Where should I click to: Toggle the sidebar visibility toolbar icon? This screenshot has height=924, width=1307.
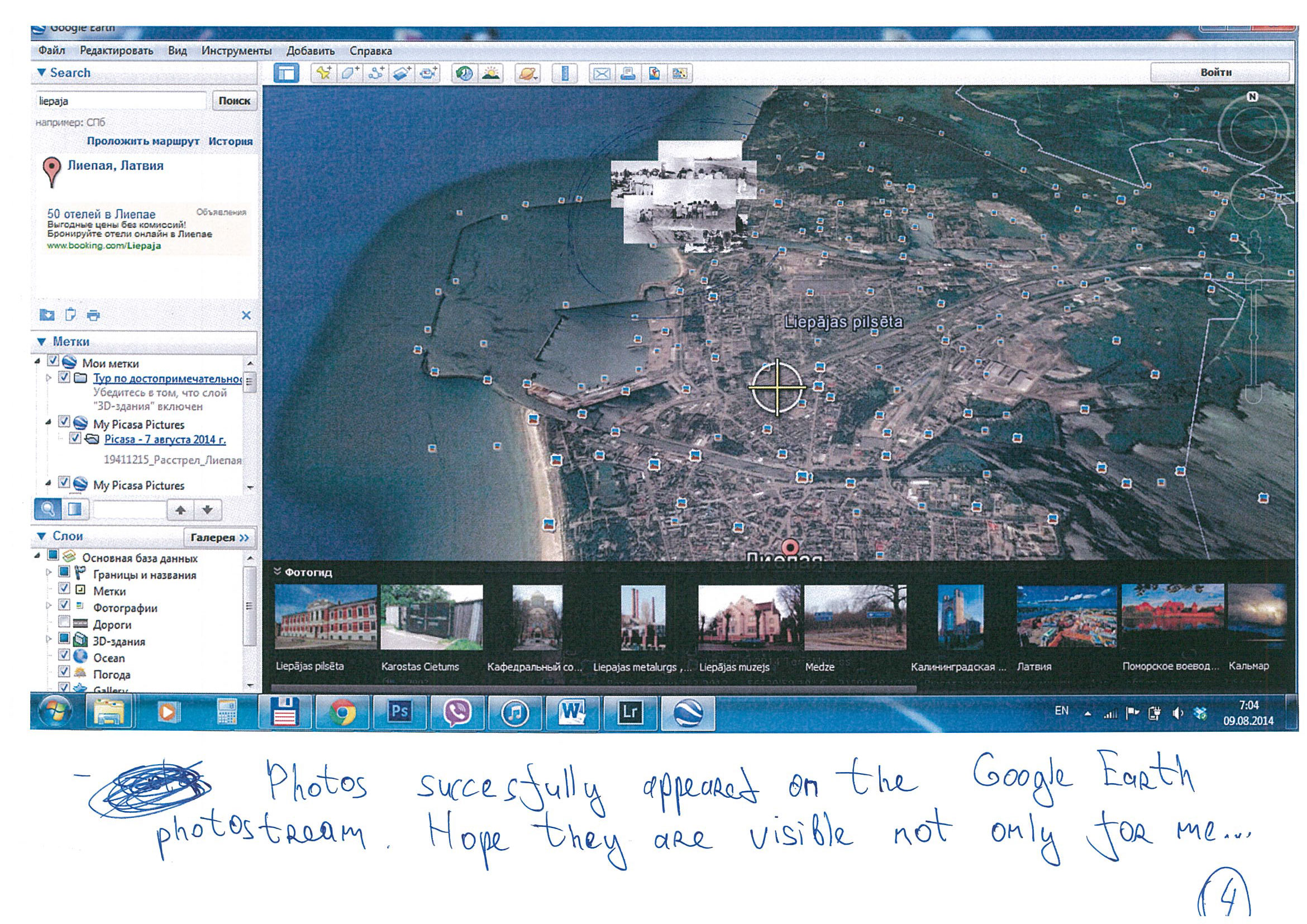pos(287,73)
